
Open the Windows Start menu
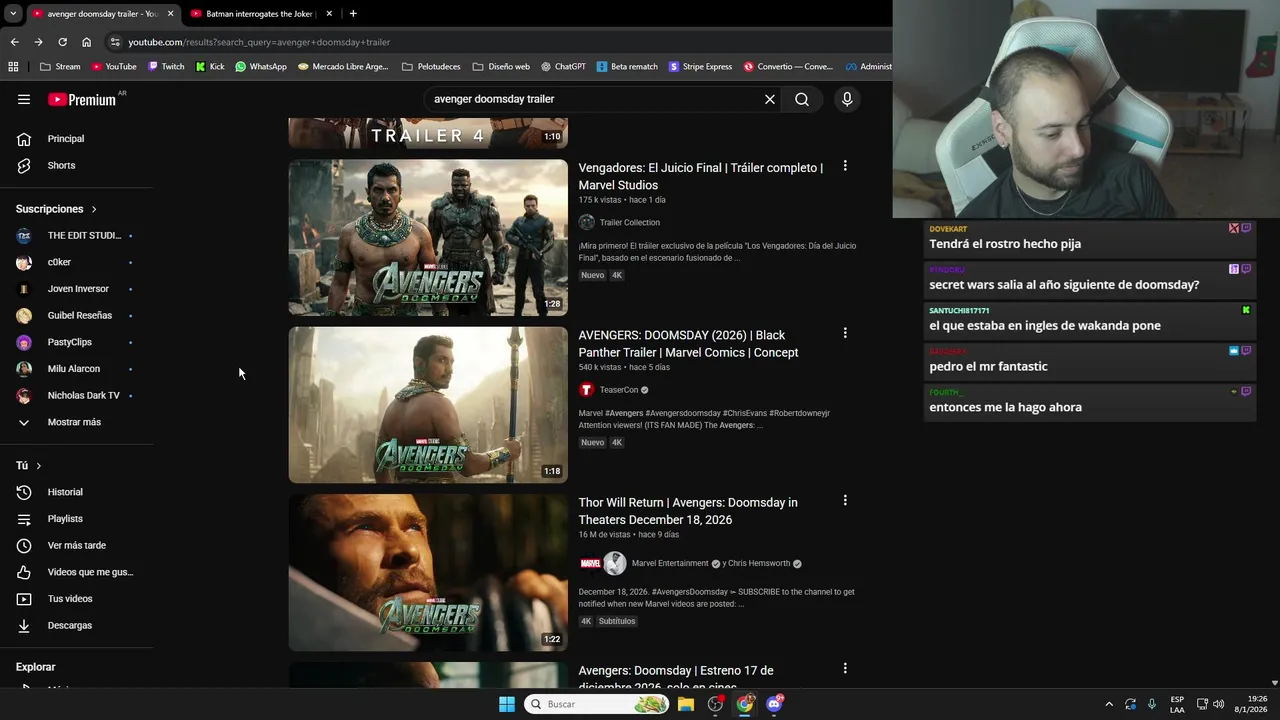click(x=507, y=704)
